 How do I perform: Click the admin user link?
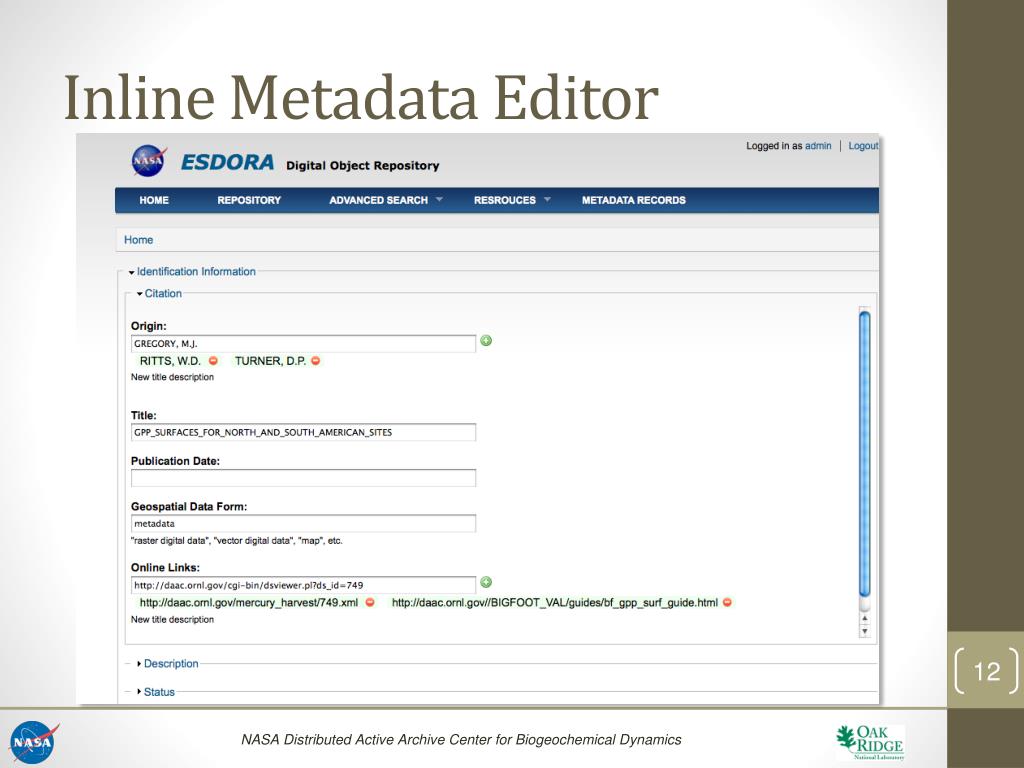818,146
